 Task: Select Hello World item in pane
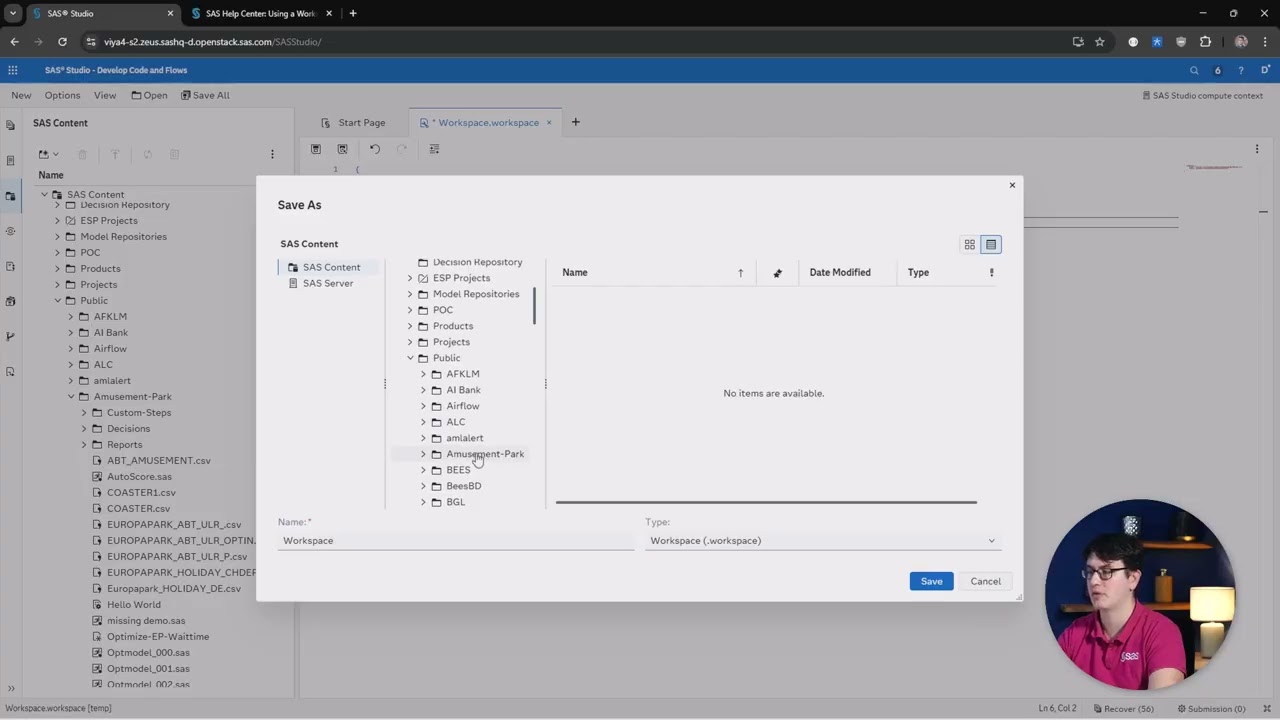[x=134, y=605]
